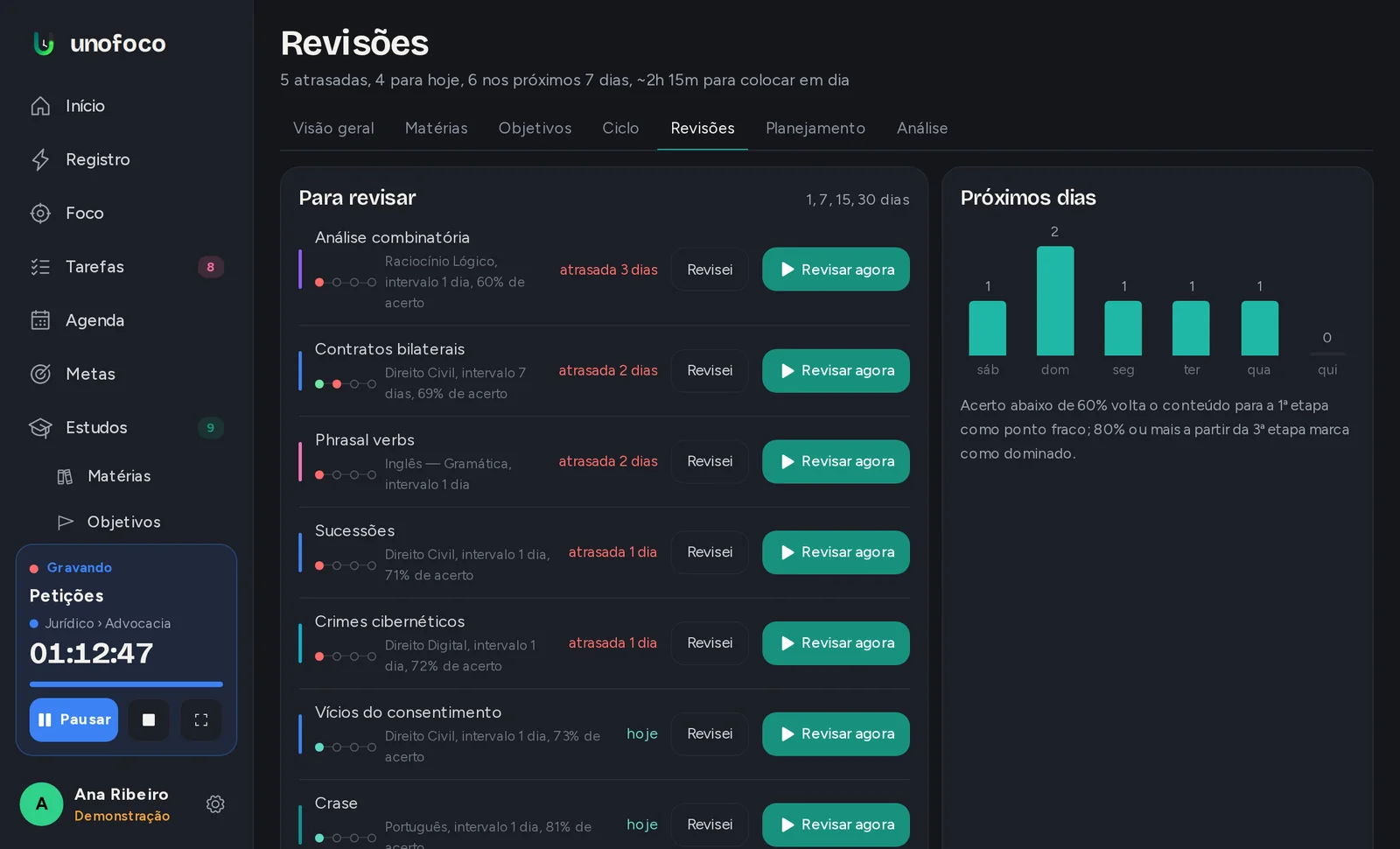
Task: Click the Estudos badge showing 9
Action: (x=210, y=428)
